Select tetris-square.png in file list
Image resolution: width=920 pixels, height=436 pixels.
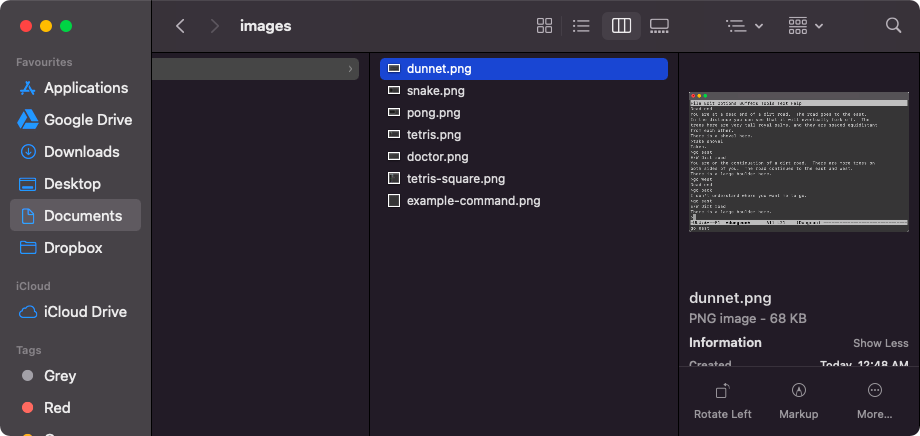(x=455, y=179)
